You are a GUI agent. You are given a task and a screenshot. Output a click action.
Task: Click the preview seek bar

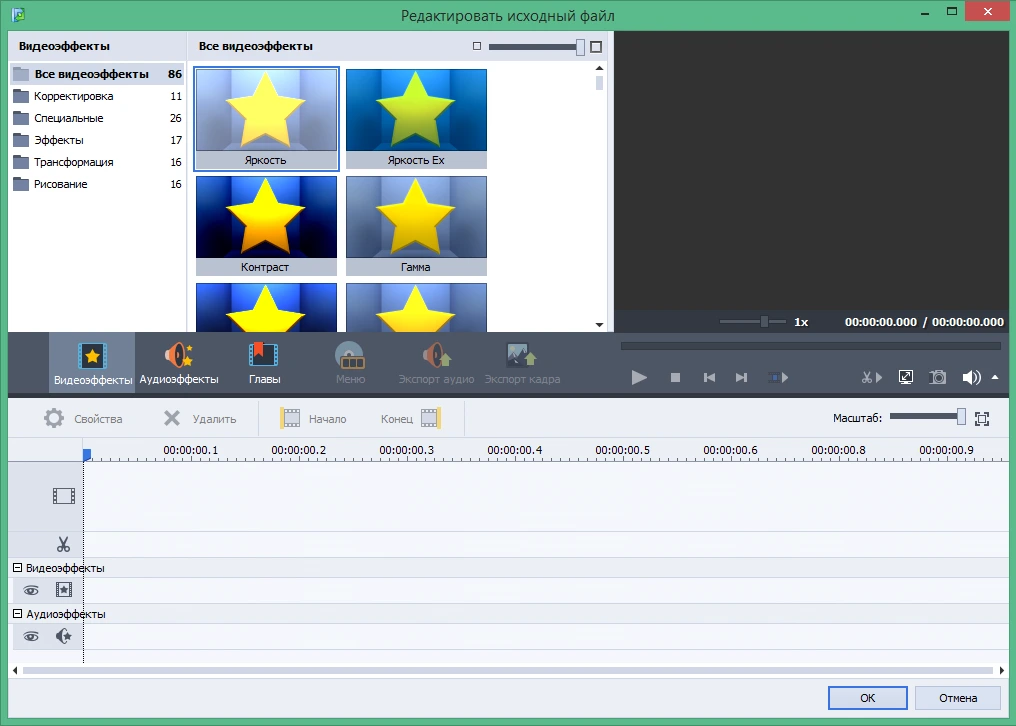pos(811,346)
